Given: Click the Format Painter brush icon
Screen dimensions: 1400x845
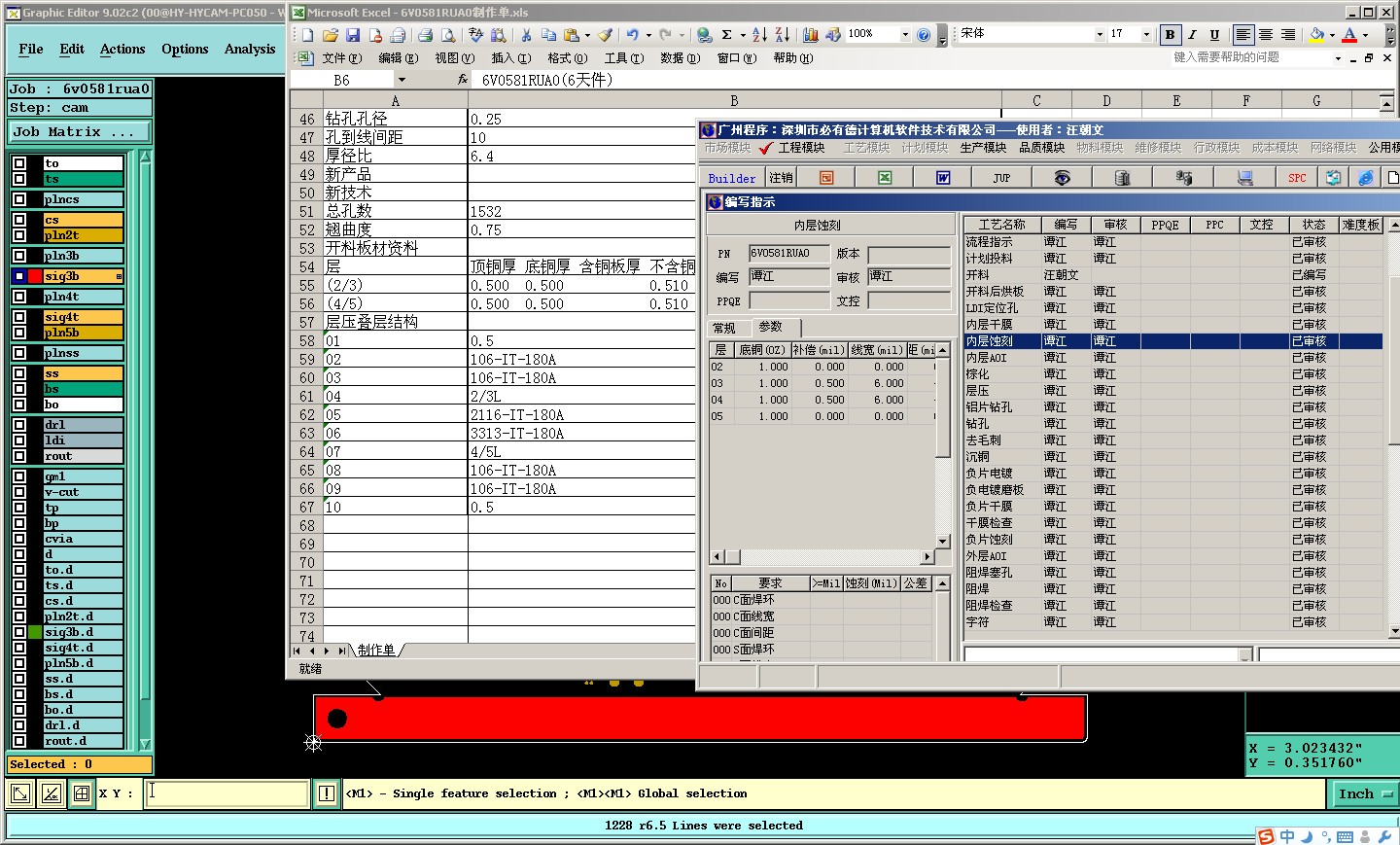Looking at the screenshot, I should point(605,35).
